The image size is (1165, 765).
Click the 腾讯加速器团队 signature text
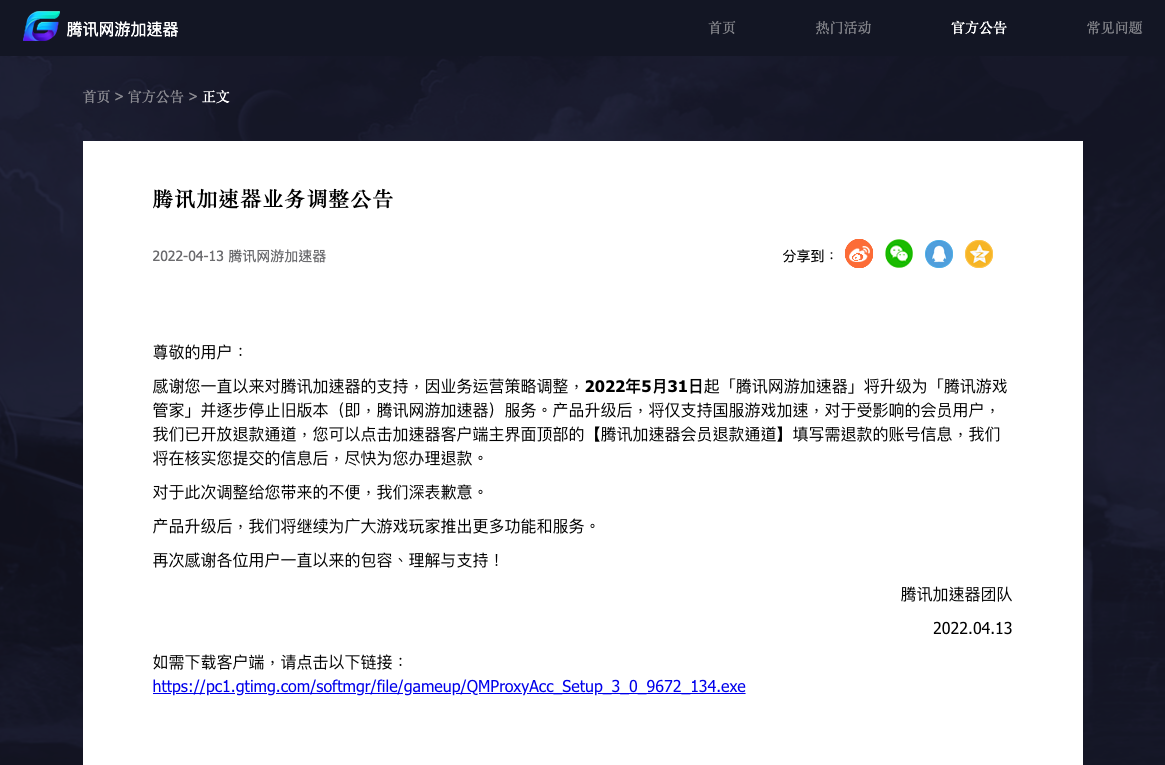tap(956, 594)
